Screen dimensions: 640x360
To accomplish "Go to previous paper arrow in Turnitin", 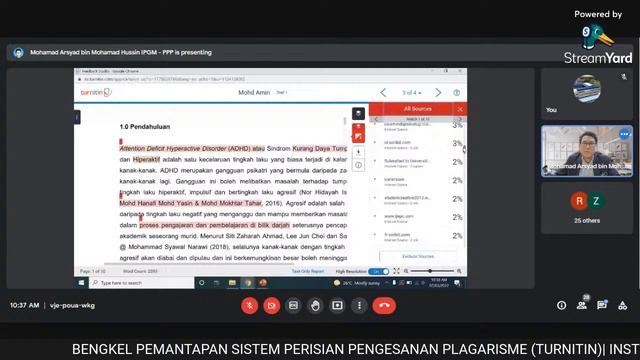I will (383, 93).
